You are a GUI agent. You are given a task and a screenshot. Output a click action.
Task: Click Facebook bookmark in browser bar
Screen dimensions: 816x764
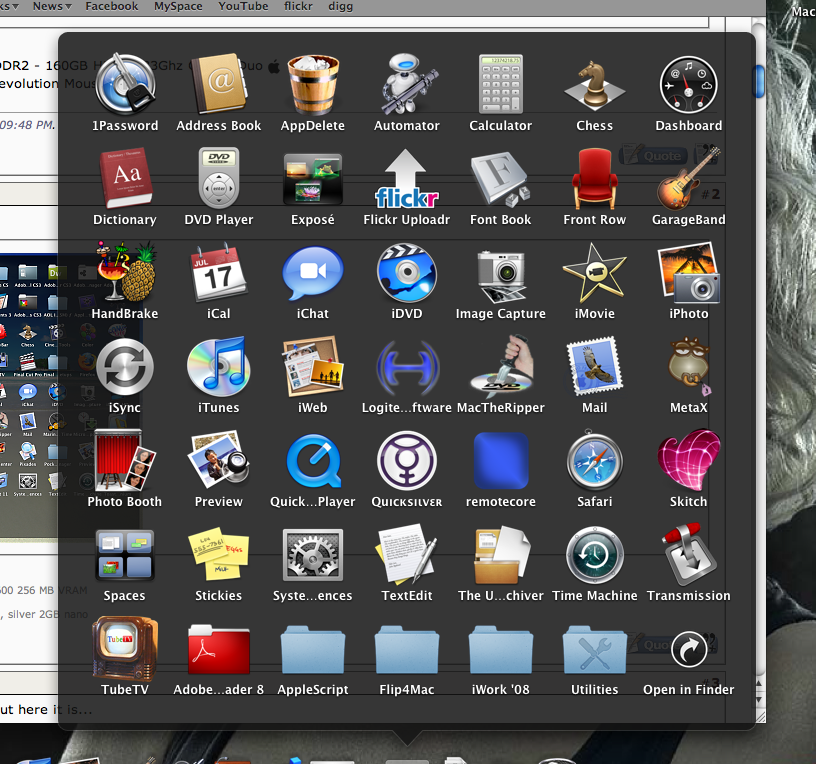pyautogui.click(x=112, y=6)
